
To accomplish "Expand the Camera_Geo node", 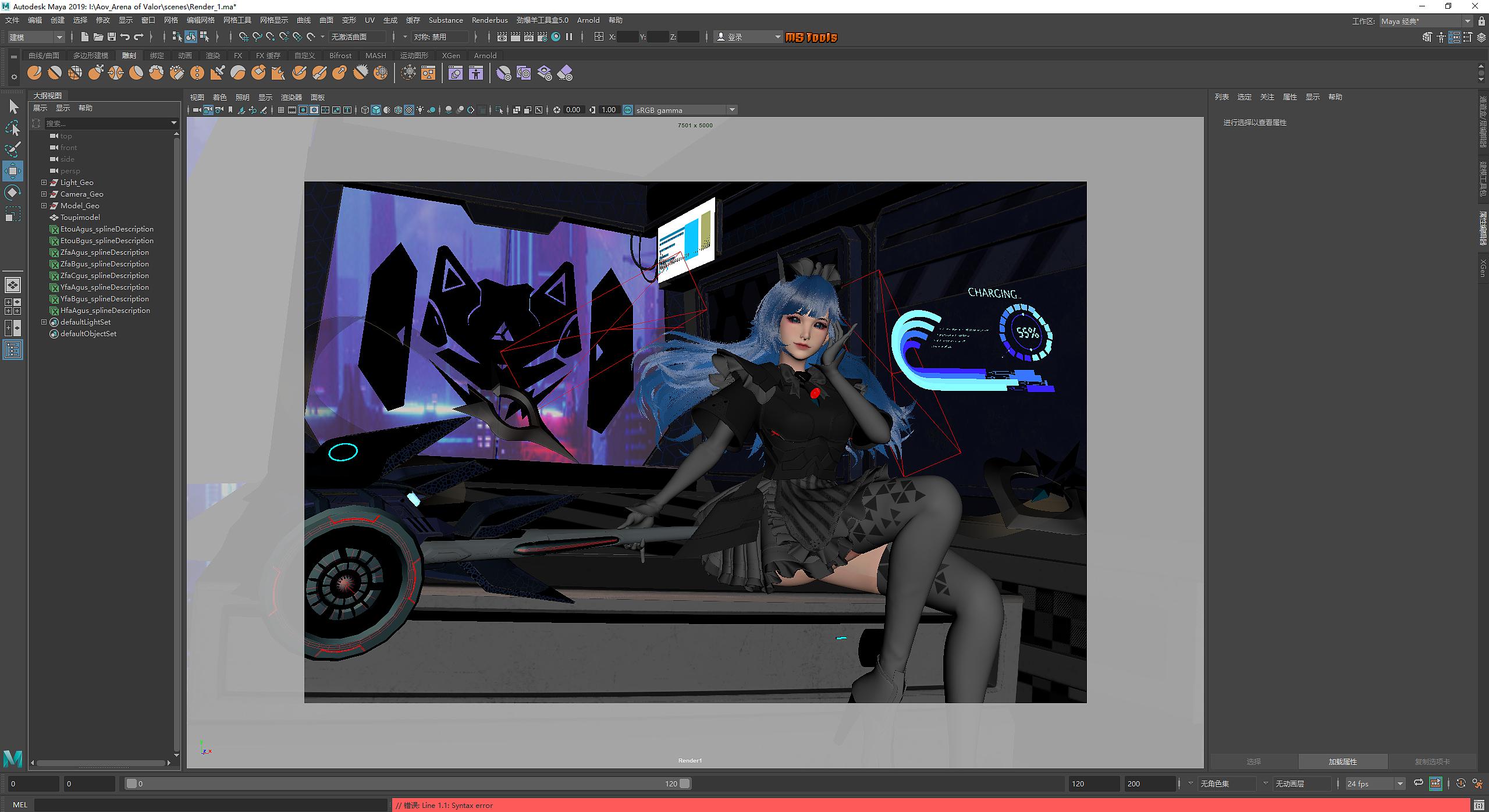I will [44, 194].
